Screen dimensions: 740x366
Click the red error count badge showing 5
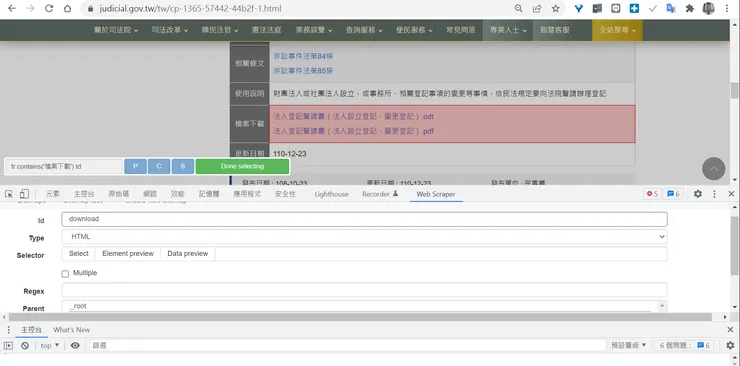click(652, 194)
